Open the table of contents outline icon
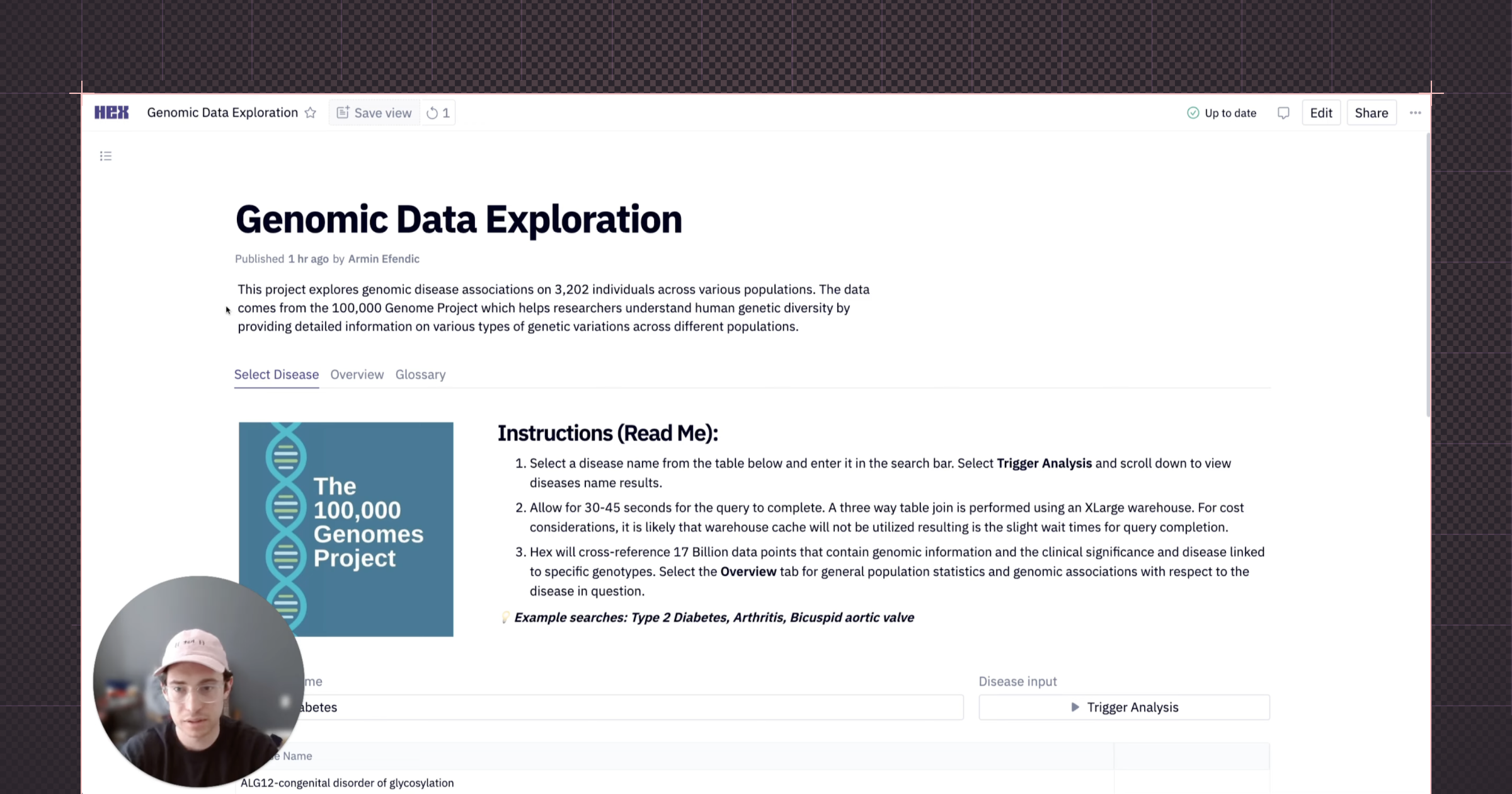 pos(106,156)
